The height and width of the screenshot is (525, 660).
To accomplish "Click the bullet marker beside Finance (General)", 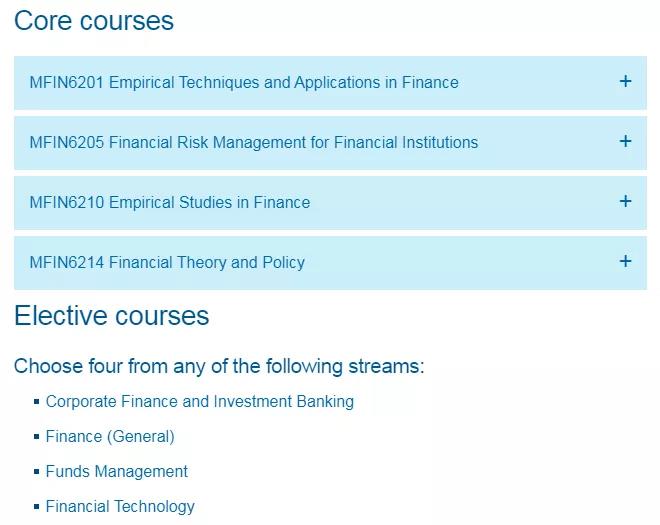I will point(37,437).
